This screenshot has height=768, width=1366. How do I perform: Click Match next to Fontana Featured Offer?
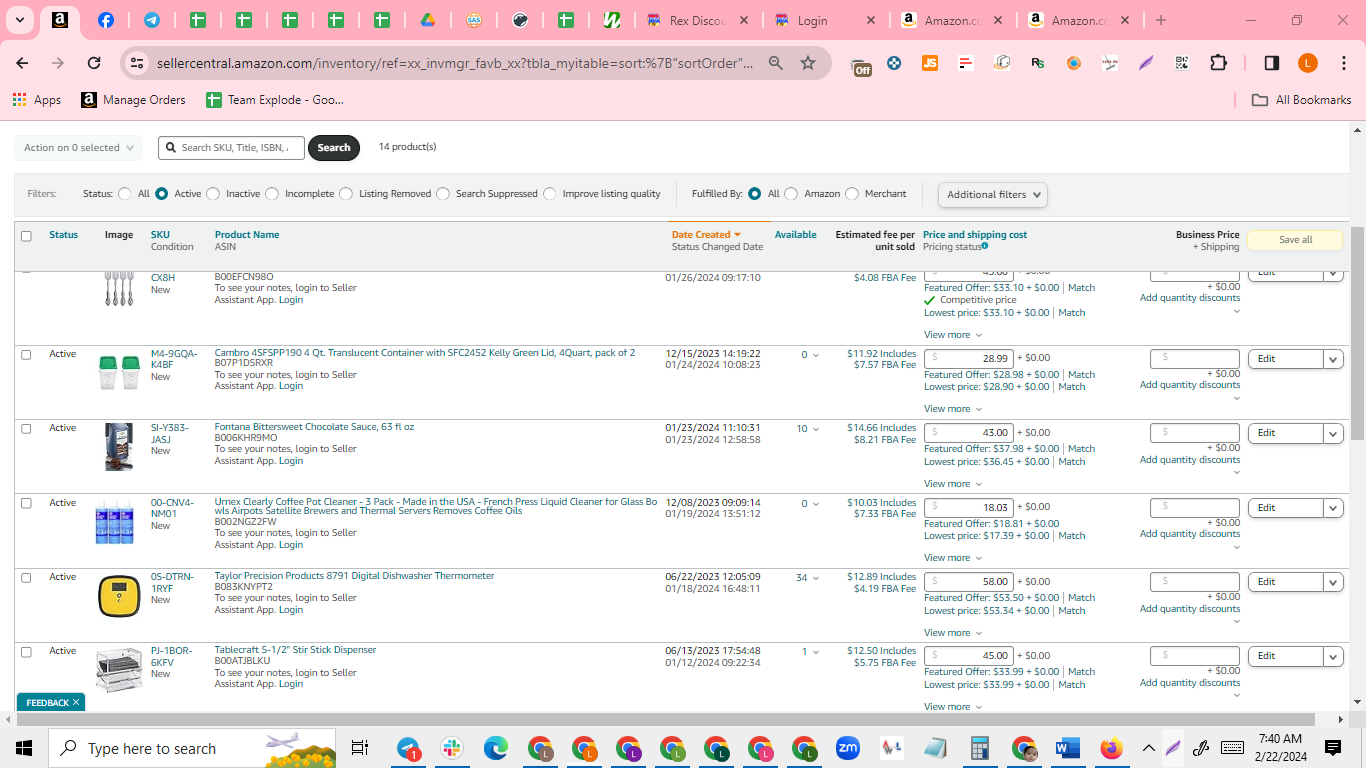pyautogui.click(x=1081, y=449)
